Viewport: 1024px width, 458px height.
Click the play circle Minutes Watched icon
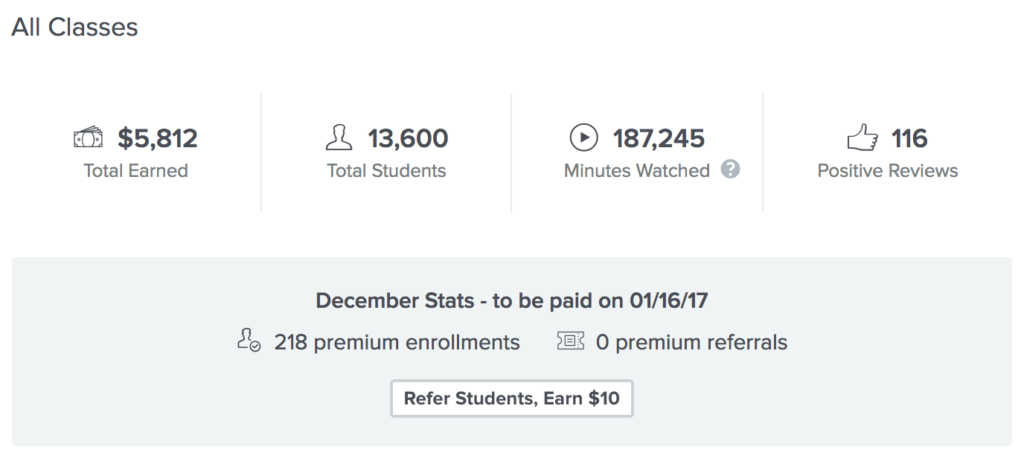tap(583, 137)
